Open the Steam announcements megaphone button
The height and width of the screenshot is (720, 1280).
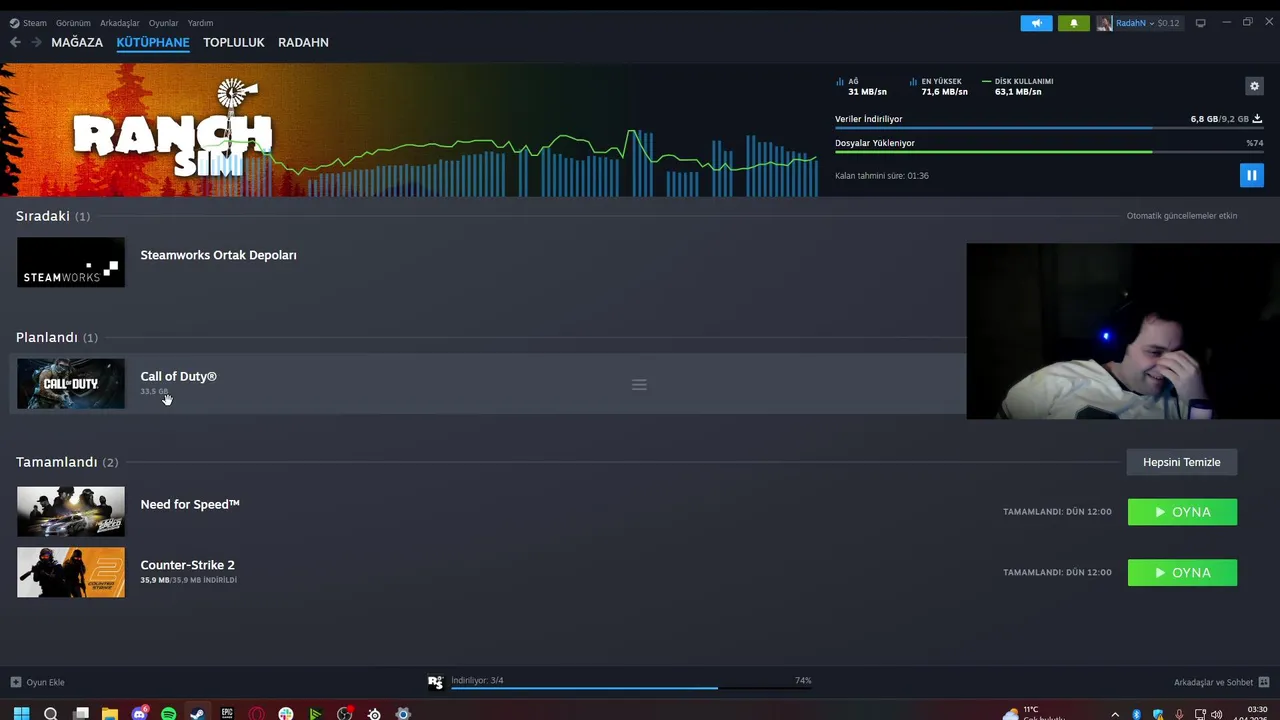coord(1036,23)
